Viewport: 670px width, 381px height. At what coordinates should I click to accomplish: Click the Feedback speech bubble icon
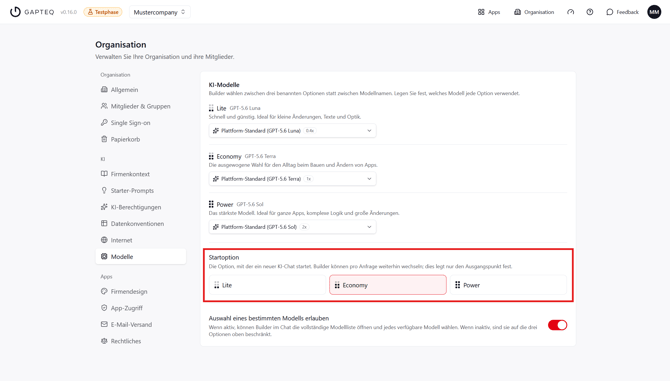coord(610,12)
